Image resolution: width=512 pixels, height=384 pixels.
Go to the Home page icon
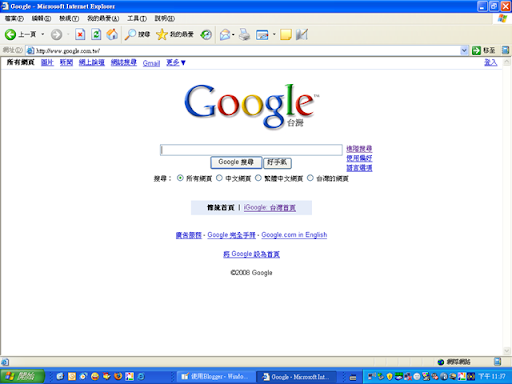pyautogui.click(x=112, y=34)
